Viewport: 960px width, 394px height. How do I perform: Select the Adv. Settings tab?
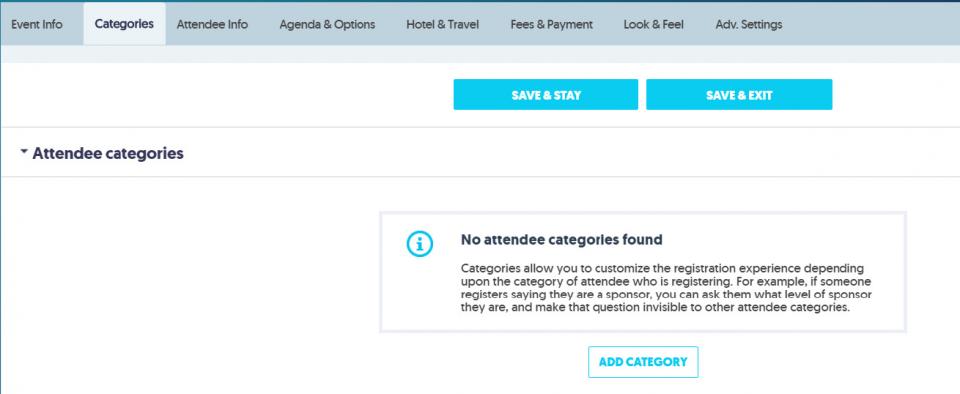tap(749, 24)
